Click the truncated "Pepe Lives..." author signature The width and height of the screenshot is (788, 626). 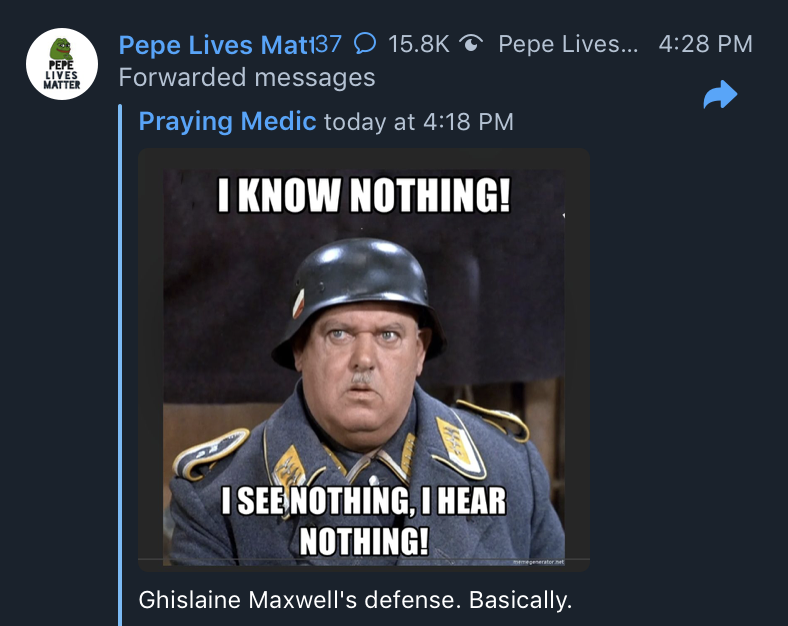click(567, 44)
